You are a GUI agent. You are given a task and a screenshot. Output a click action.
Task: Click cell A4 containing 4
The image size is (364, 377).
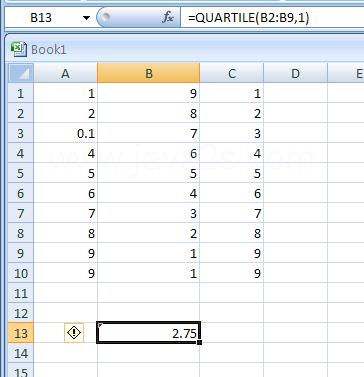pos(65,153)
